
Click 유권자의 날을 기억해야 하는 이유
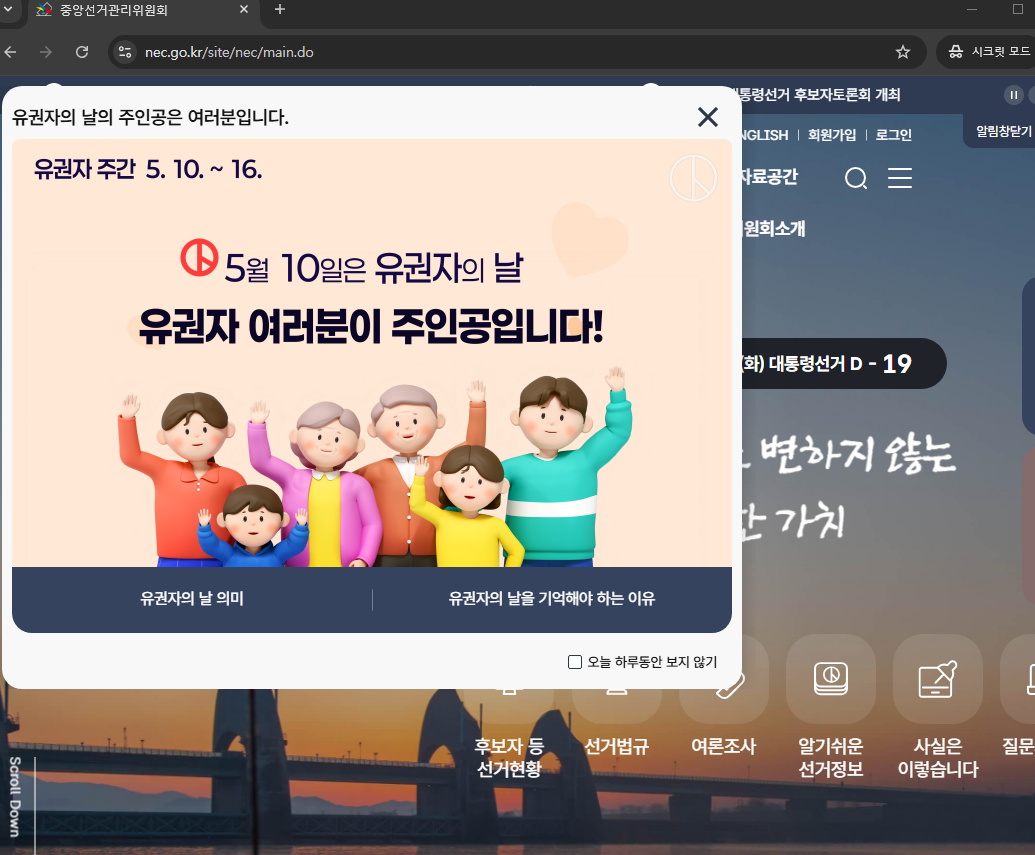(x=551, y=597)
